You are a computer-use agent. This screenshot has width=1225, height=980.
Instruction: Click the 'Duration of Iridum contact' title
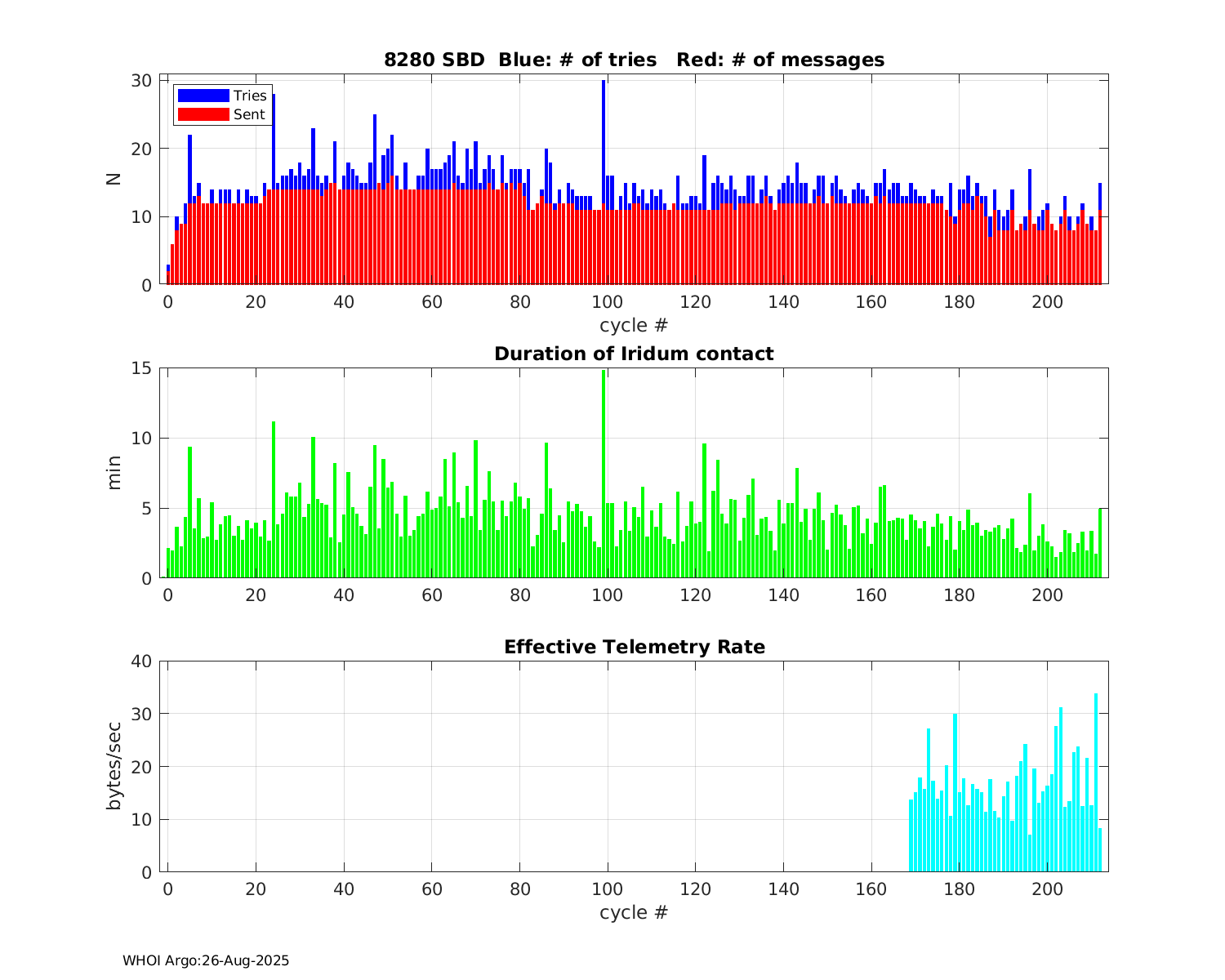pos(634,354)
